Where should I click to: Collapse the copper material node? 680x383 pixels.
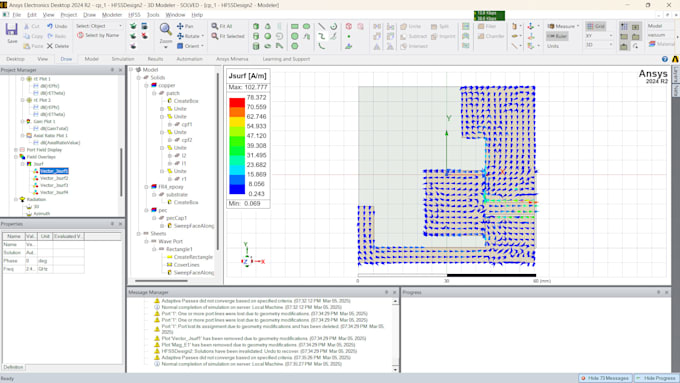click(x=147, y=85)
